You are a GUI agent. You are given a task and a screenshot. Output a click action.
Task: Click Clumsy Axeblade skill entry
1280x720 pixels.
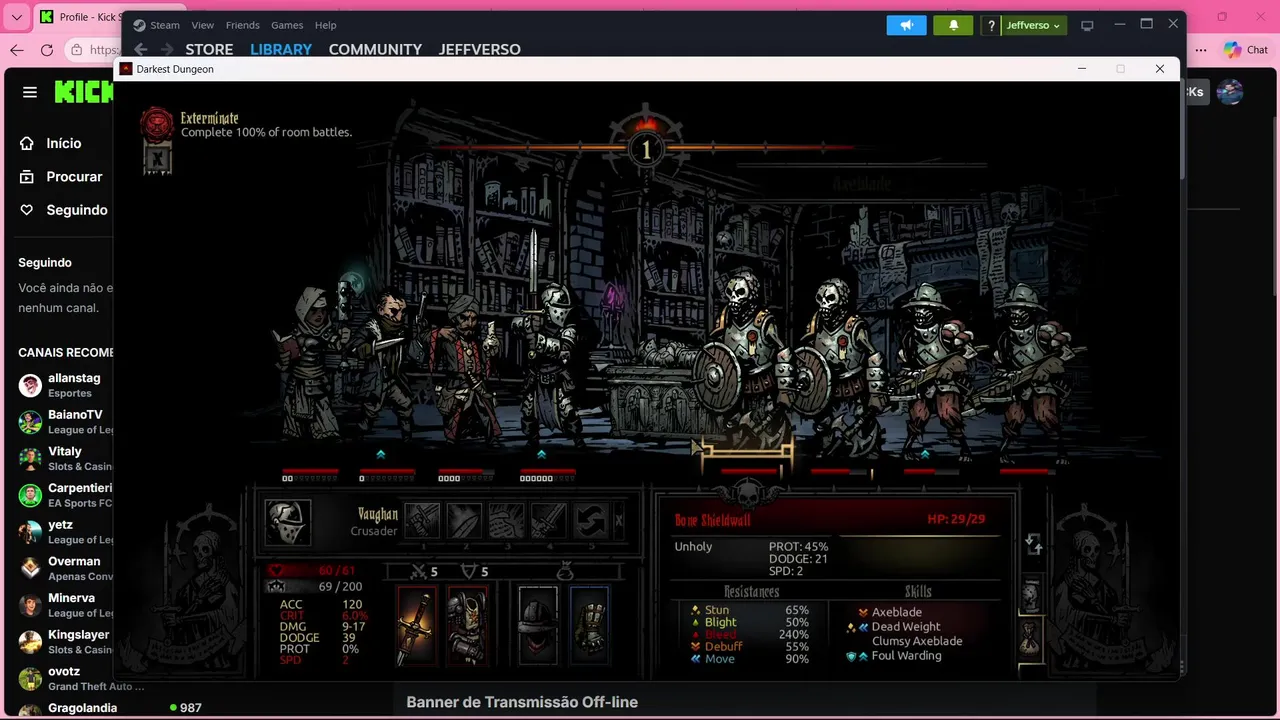coord(917,641)
